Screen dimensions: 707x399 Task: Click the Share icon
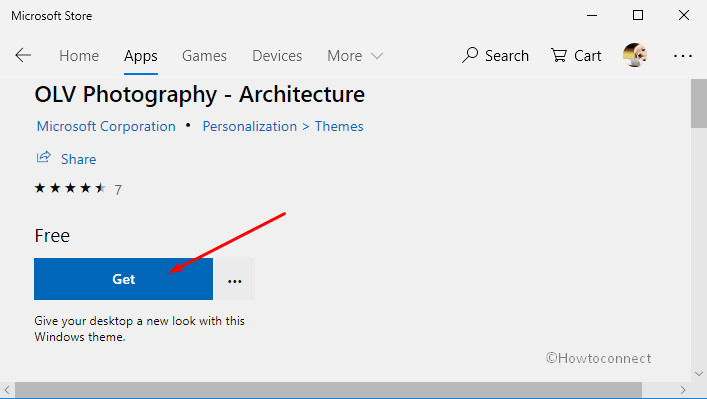[44, 157]
